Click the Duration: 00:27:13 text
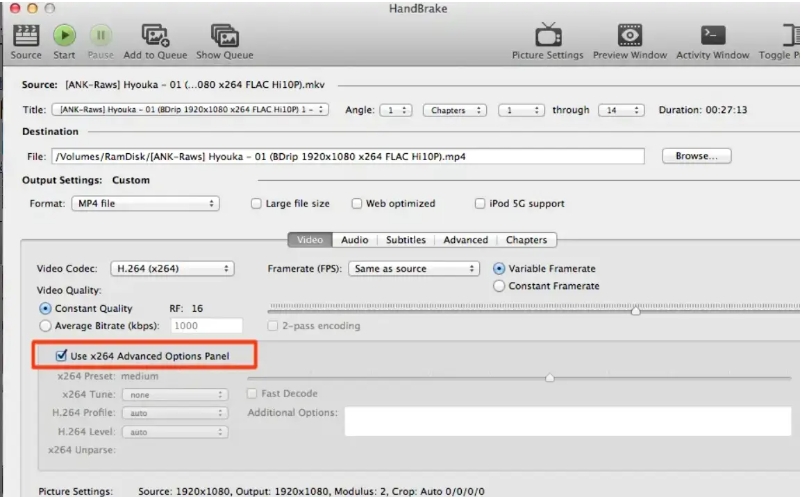 [x=703, y=110]
